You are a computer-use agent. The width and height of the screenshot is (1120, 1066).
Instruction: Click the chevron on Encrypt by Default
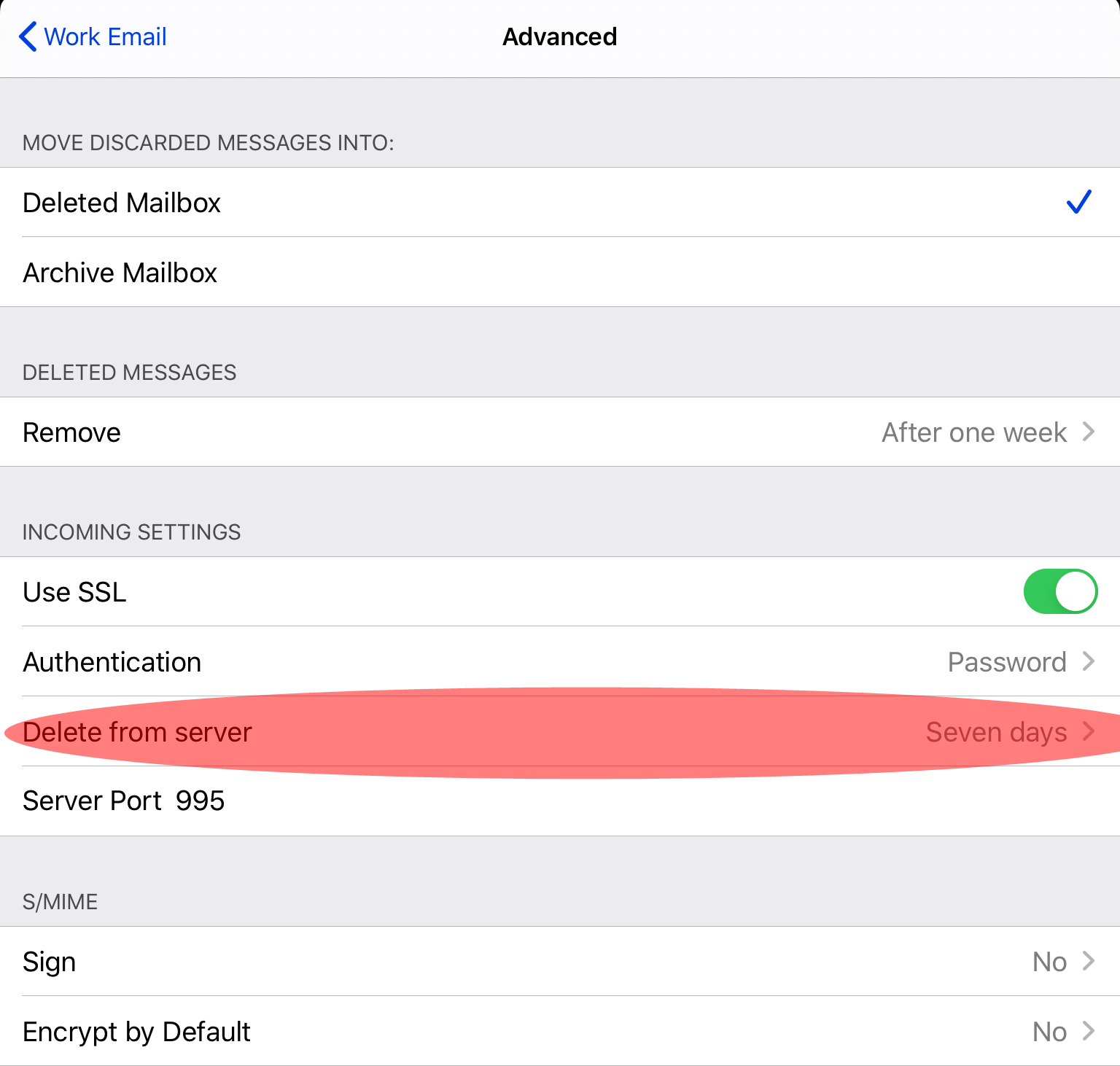tap(1089, 1031)
